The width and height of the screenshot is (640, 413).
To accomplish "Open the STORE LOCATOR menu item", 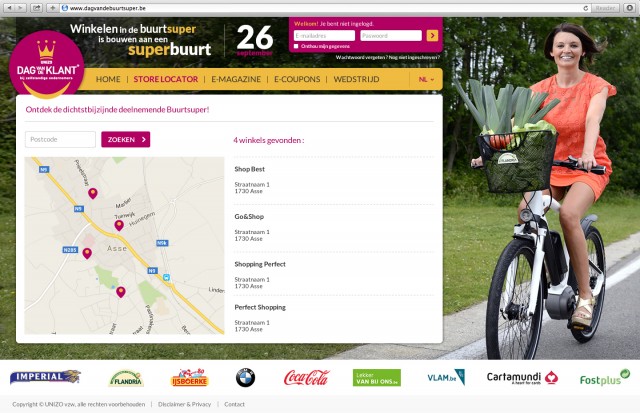I will pos(166,79).
